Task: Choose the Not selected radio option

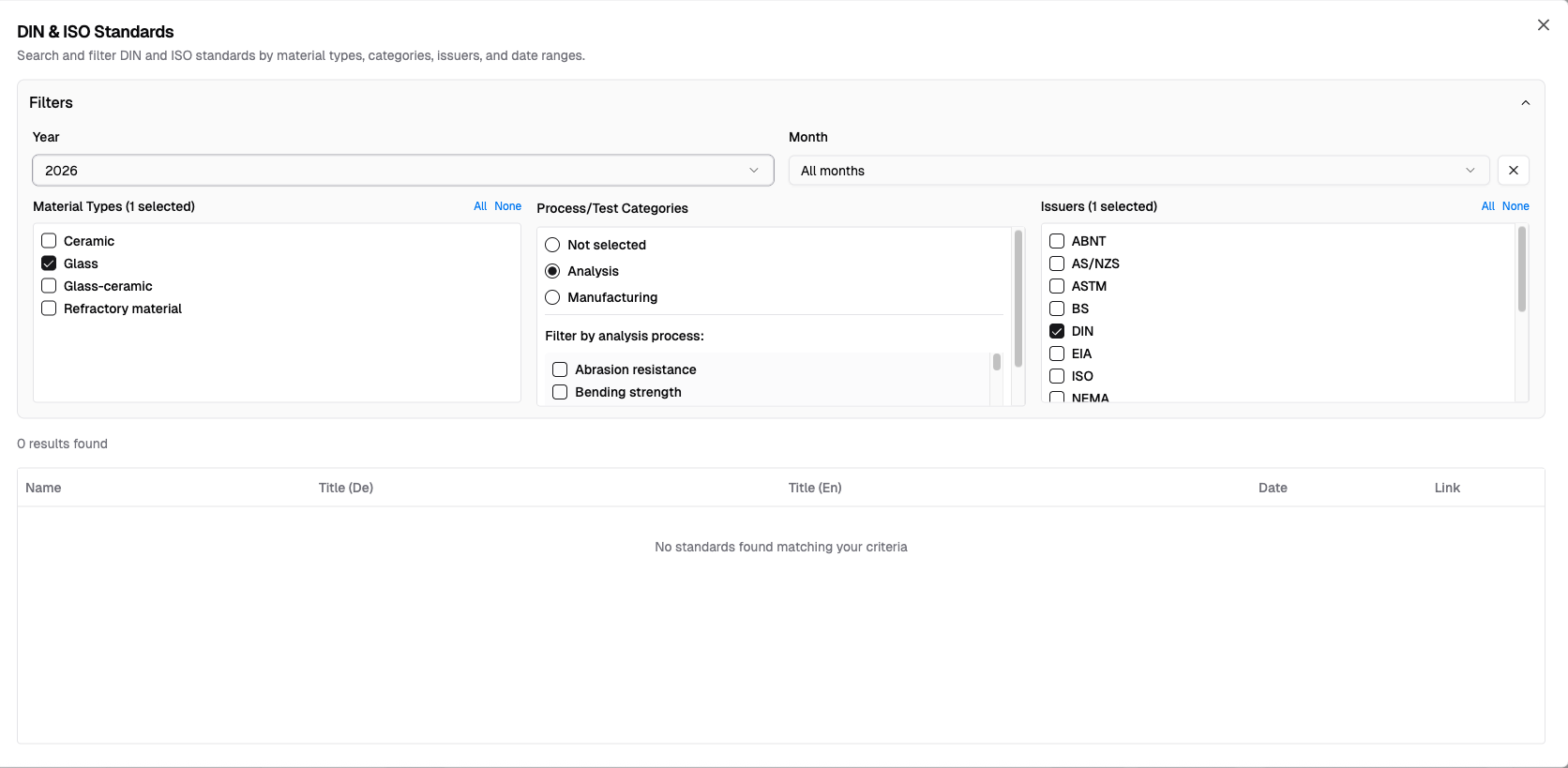Action: tap(552, 245)
